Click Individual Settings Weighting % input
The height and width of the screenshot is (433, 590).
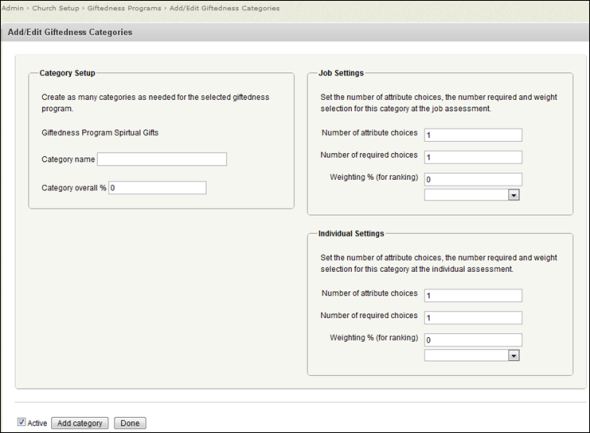[x=473, y=340]
